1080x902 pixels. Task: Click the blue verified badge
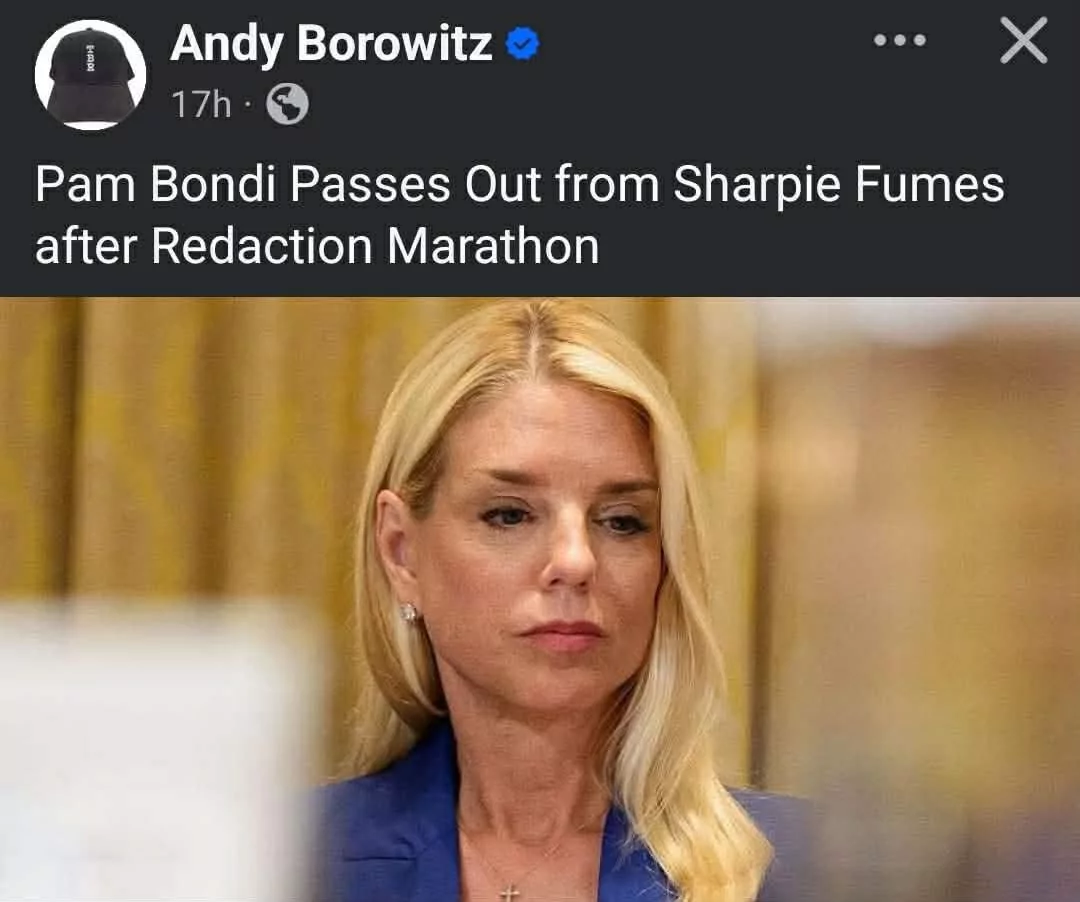point(523,43)
